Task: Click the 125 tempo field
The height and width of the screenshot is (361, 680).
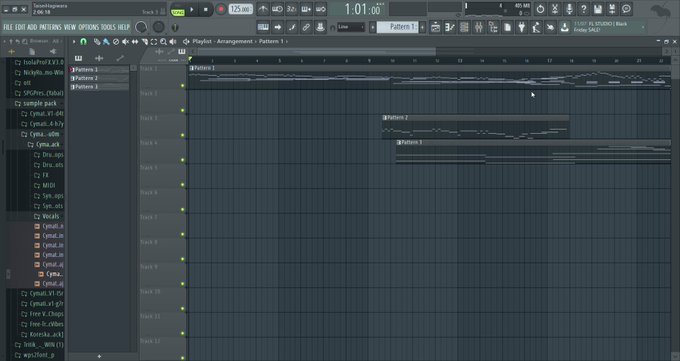Action: (x=241, y=9)
